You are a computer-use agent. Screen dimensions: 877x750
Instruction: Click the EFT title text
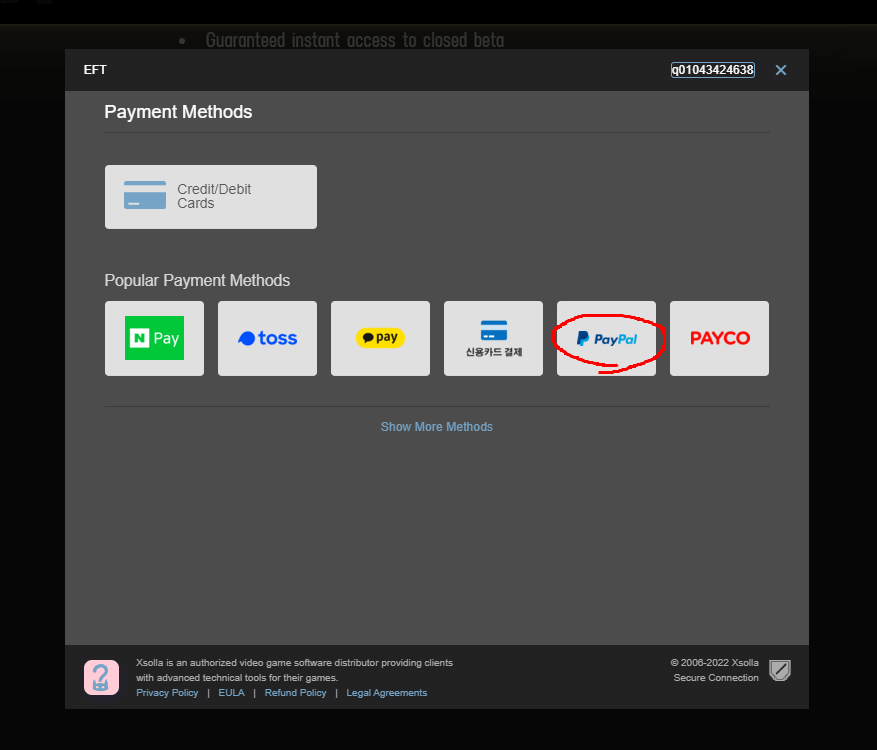95,70
